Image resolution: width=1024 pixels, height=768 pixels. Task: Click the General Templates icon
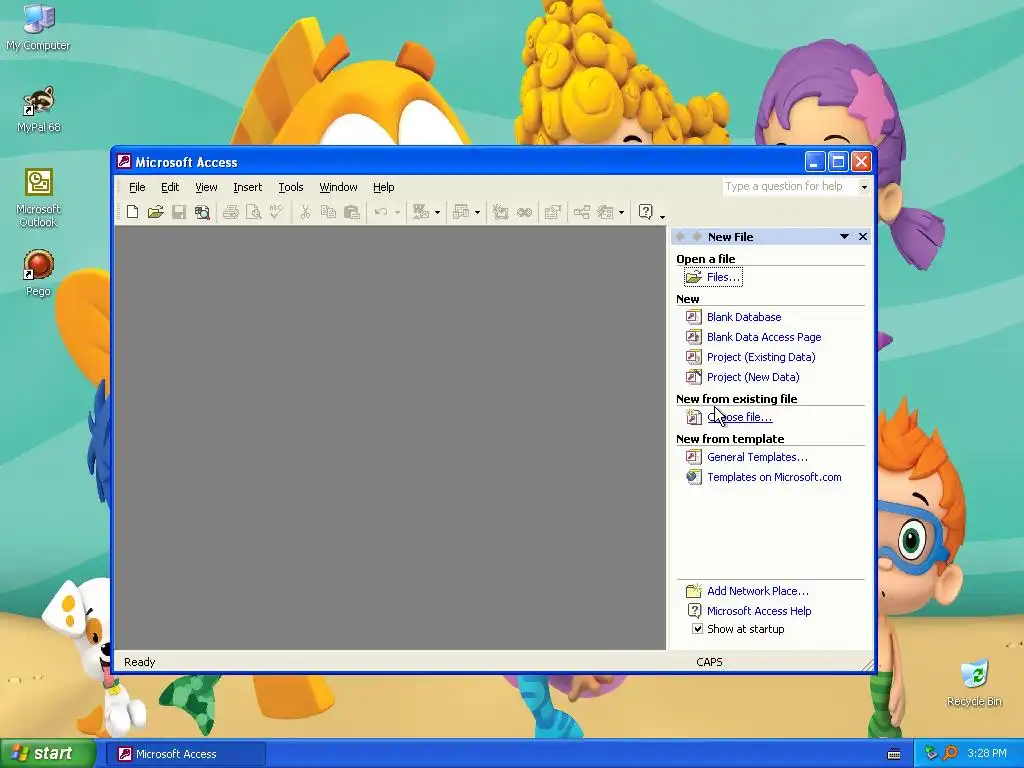[x=694, y=457]
